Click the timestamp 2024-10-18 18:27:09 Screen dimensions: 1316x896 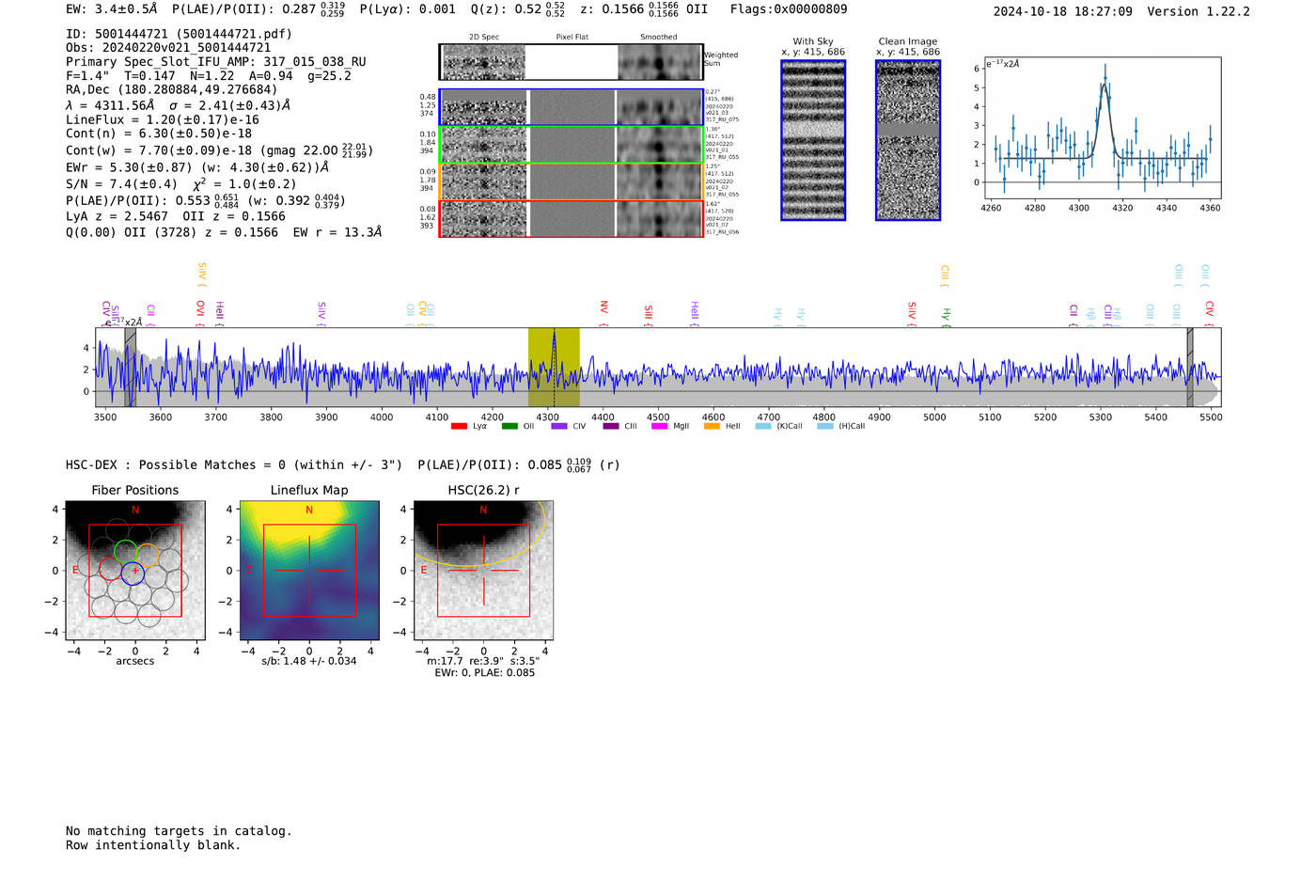[x=1063, y=12]
